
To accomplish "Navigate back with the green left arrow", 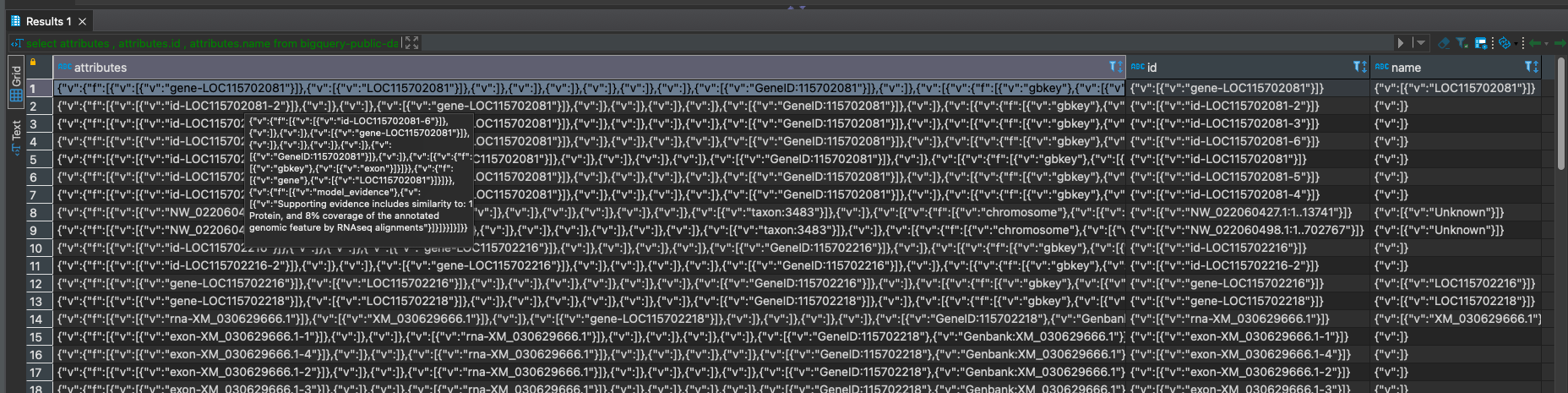I will tap(1535, 43).
